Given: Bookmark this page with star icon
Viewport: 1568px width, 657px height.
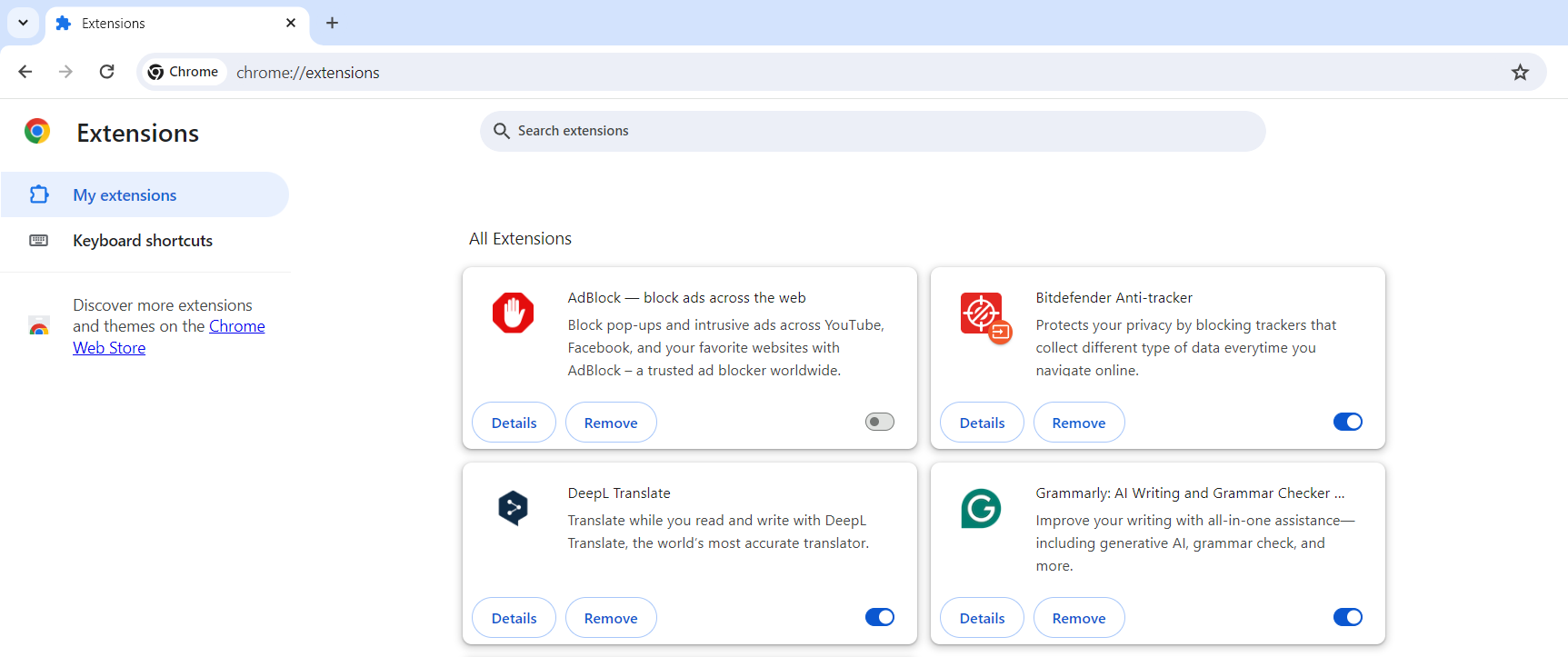Looking at the screenshot, I should [x=1520, y=73].
